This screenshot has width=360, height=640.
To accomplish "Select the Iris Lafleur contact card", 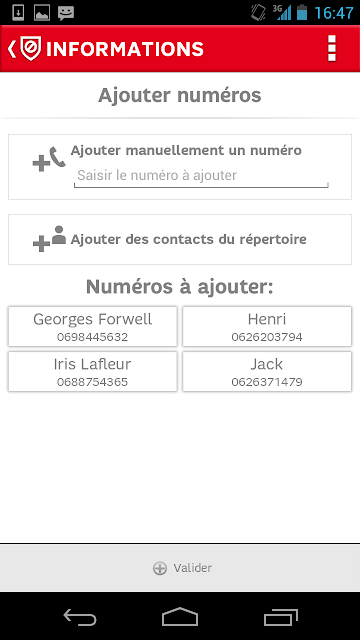I will (x=93, y=371).
